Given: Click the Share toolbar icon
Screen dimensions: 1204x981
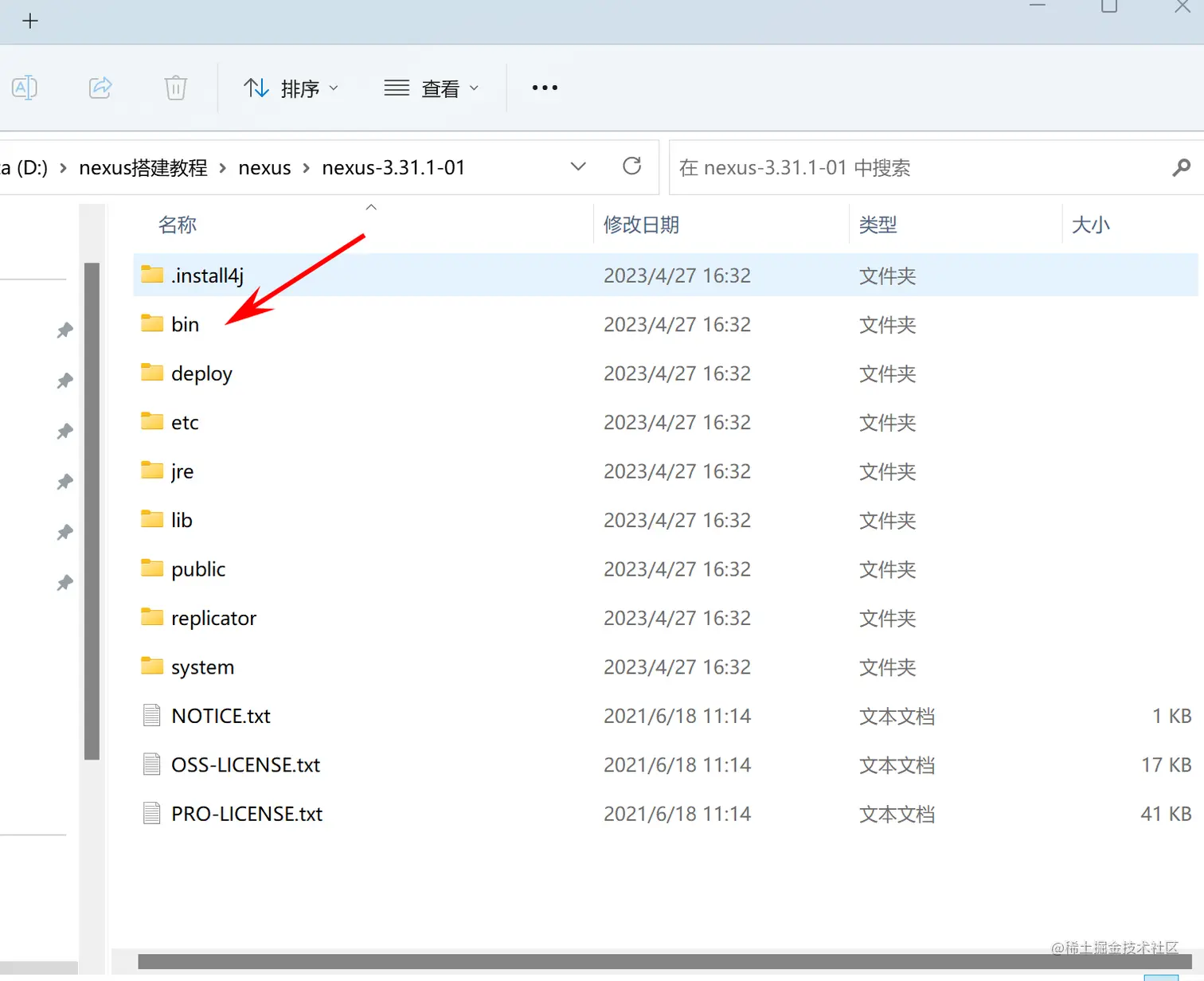Looking at the screenshot, I should click(100, 88).
